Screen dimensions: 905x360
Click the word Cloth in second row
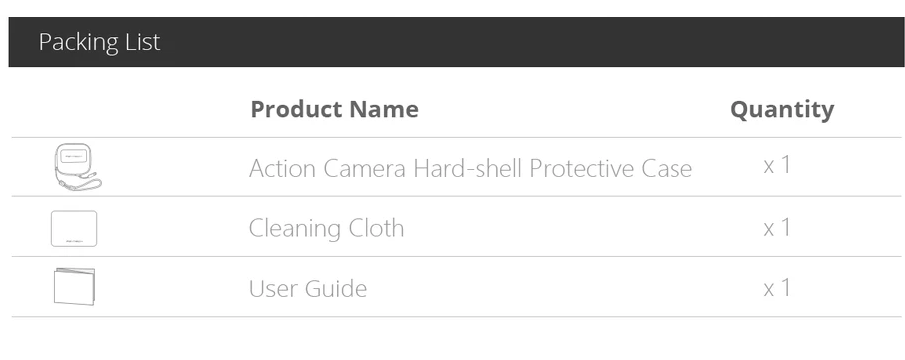pos(376,228)
